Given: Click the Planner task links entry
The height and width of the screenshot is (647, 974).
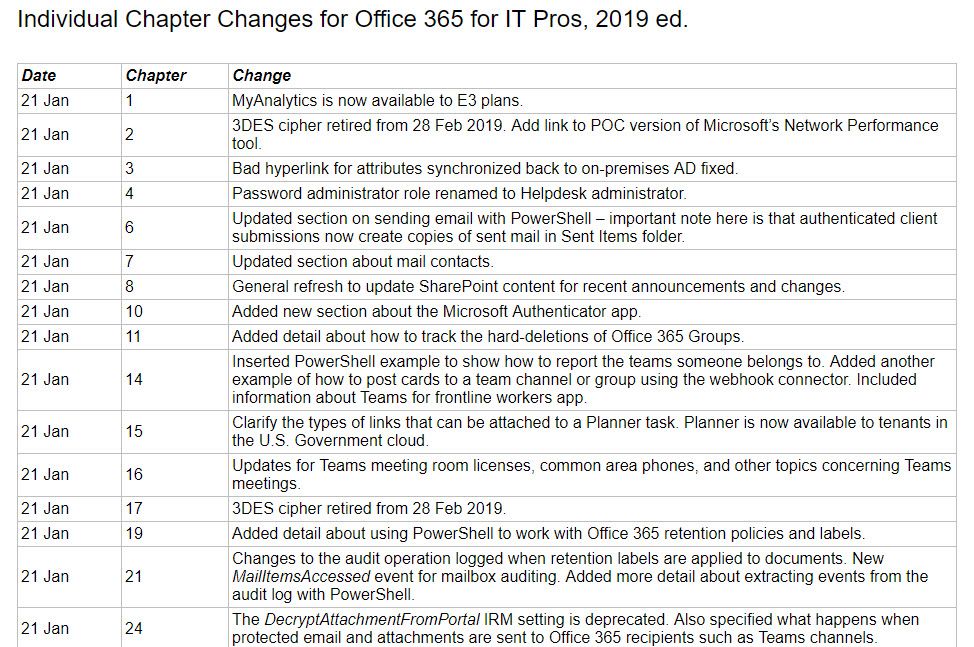Looking at the screenshot, I should click(x=590, y=432).
